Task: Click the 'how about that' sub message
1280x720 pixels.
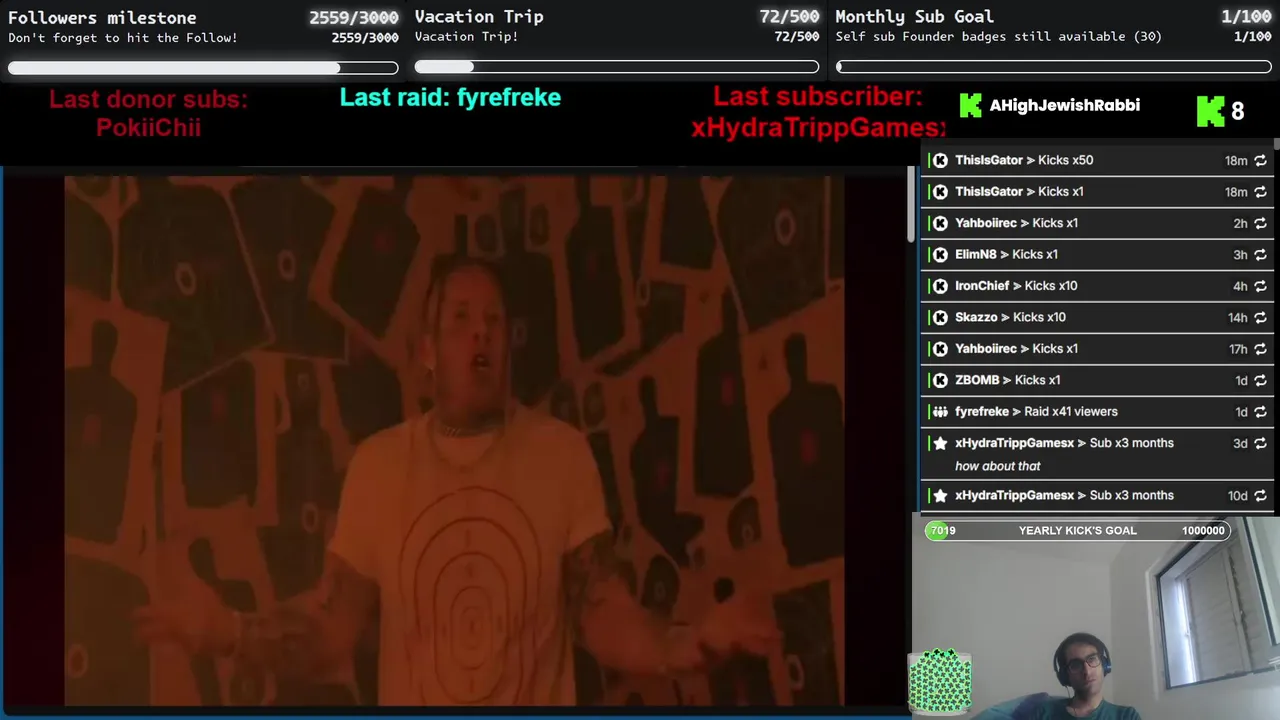Action: (998, 466)
